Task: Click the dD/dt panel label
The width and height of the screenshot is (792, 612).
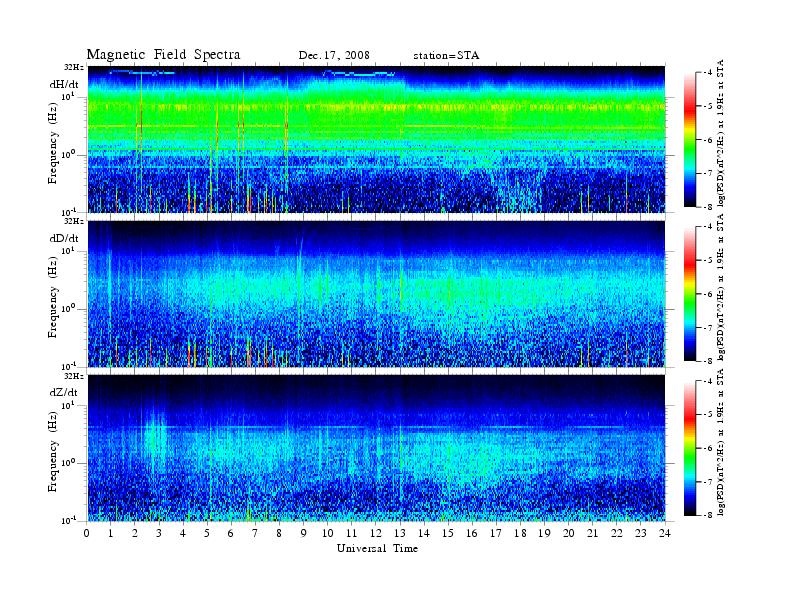Action: click(x=64, y=238)
